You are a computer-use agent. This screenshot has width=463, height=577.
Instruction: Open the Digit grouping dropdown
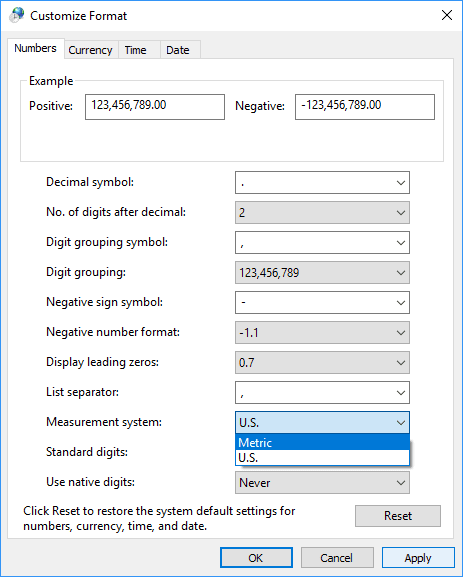322,273
